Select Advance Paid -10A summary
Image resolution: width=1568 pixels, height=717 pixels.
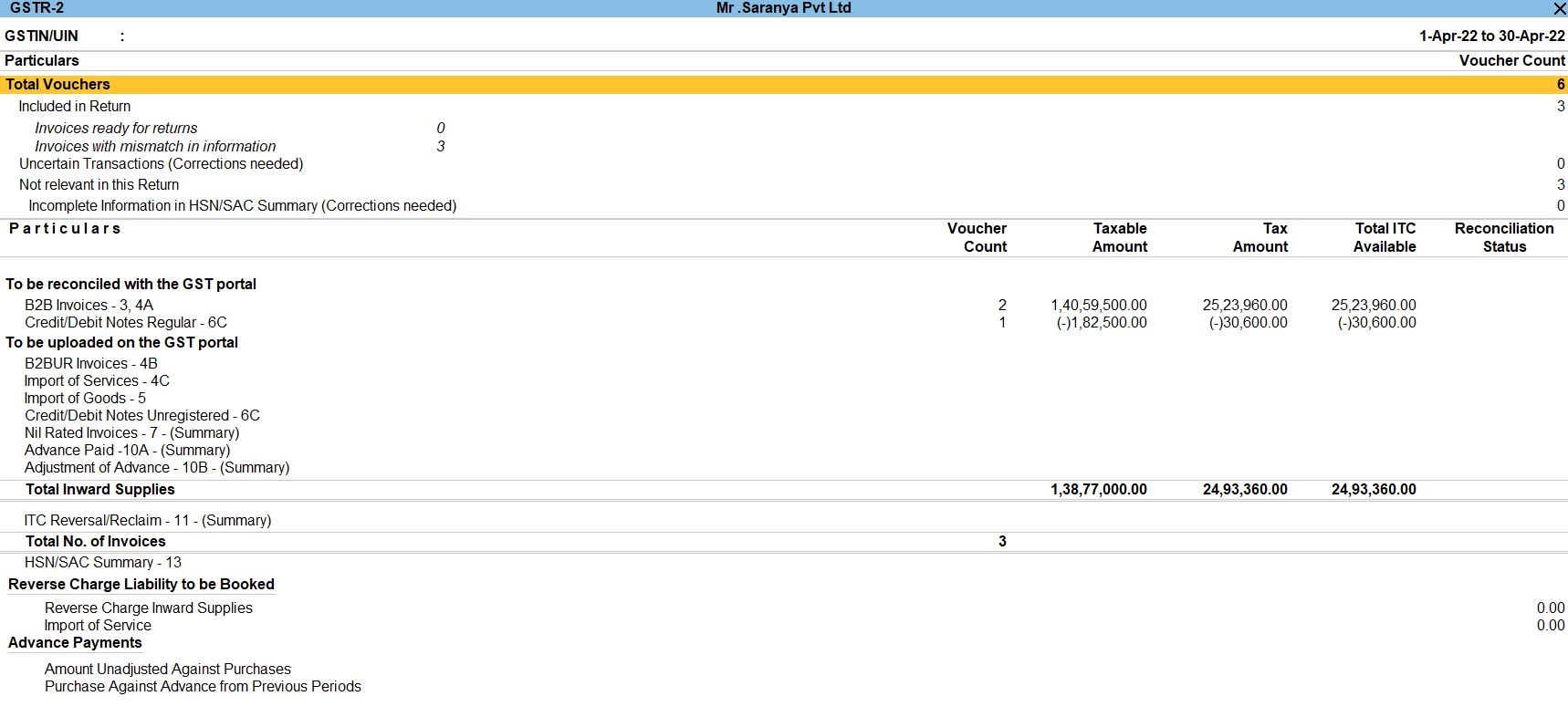(x=128, y=450)
